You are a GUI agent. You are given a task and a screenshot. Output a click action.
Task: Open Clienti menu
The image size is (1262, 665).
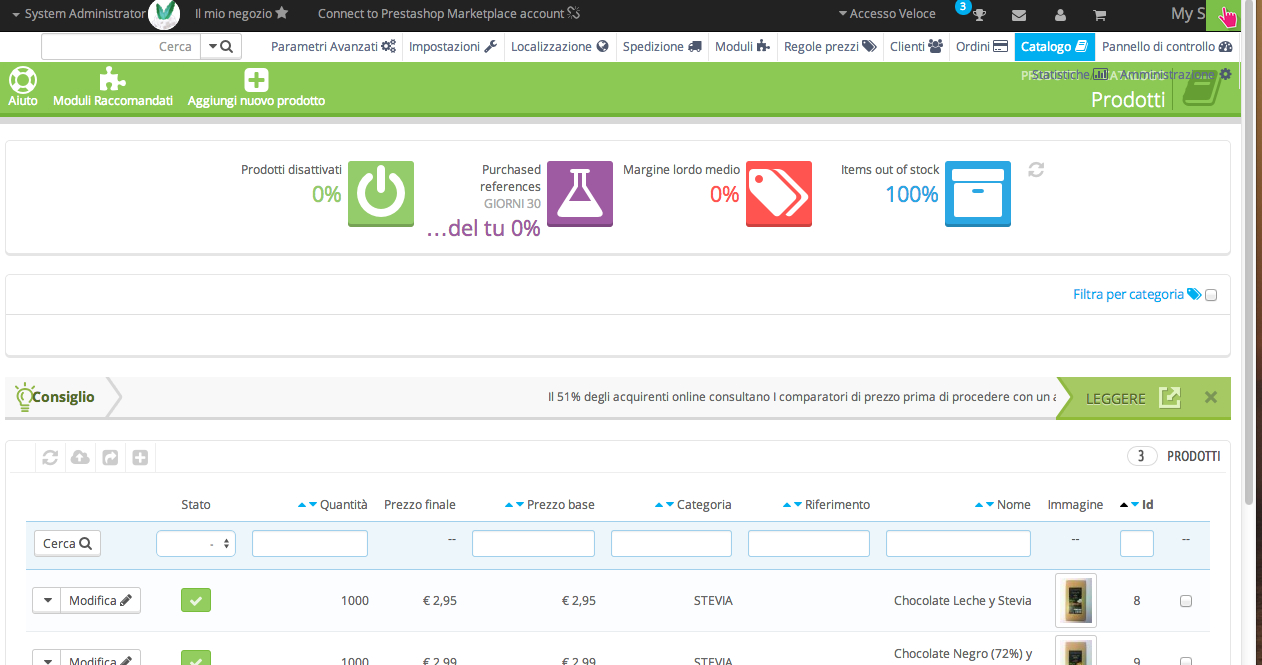pos(917,46)
